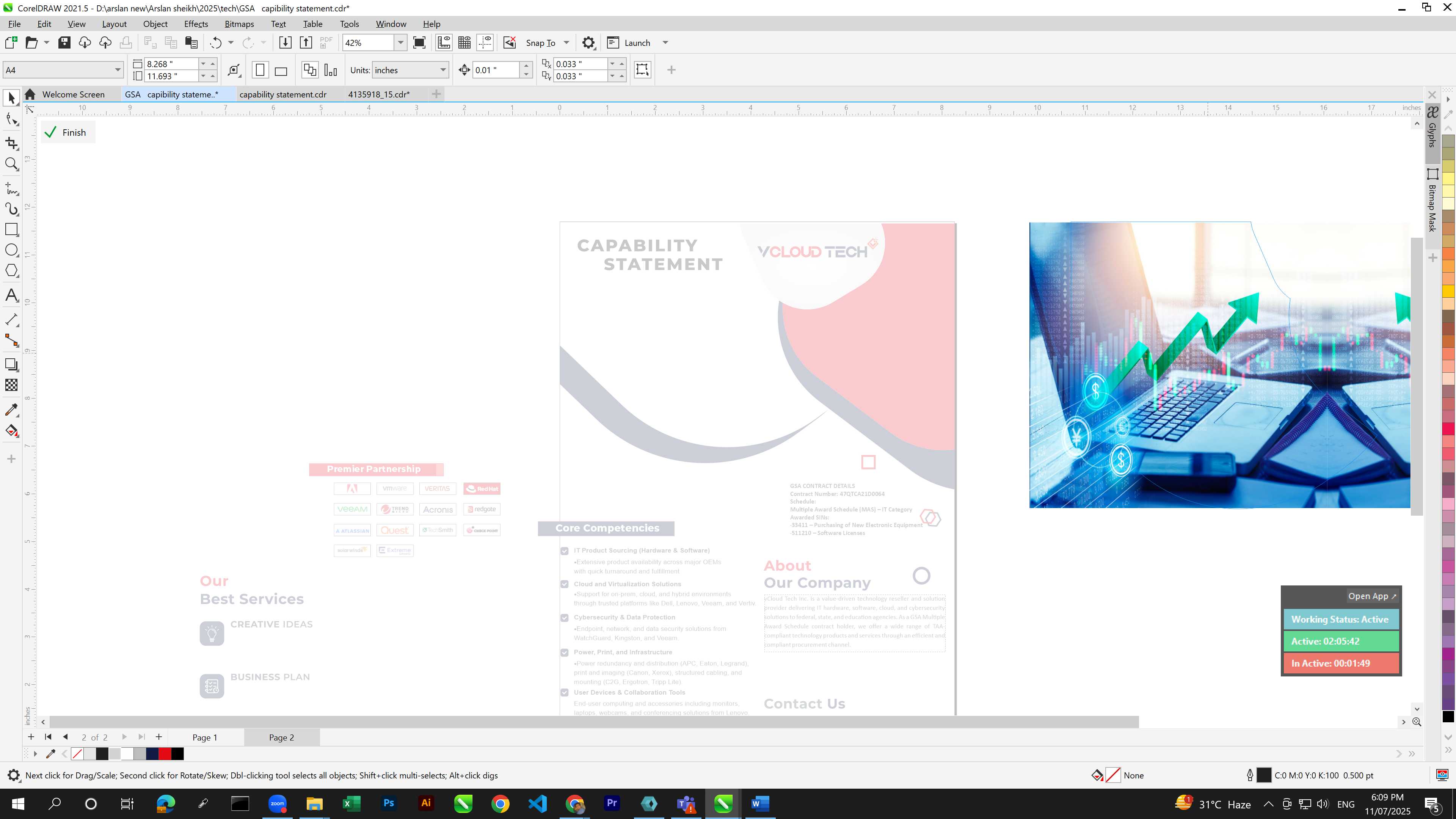Open the Effects menu
1456x819 pixels.
[x=196, y=24]
